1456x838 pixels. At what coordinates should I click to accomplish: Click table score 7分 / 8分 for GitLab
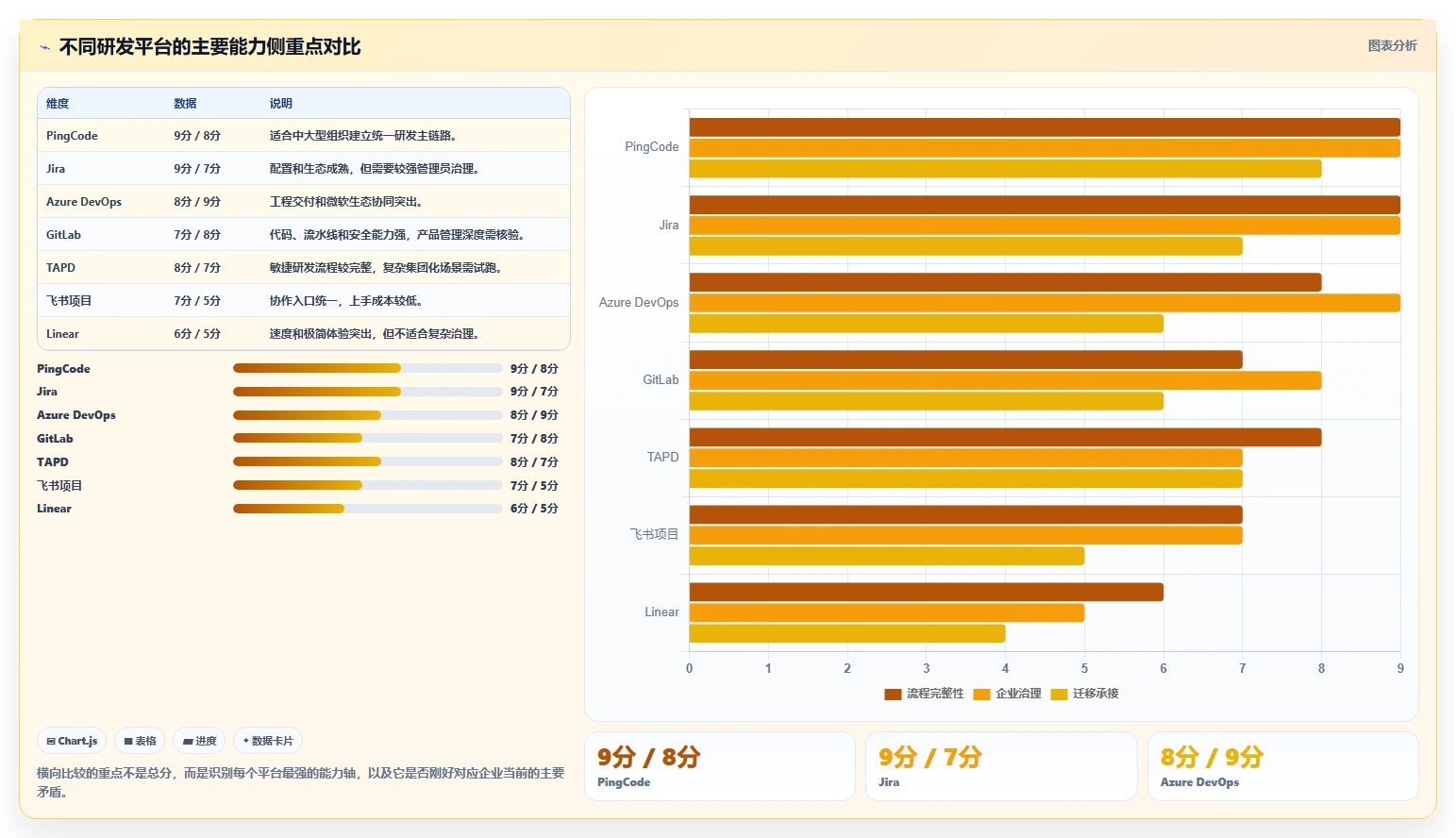click(197, 235)
